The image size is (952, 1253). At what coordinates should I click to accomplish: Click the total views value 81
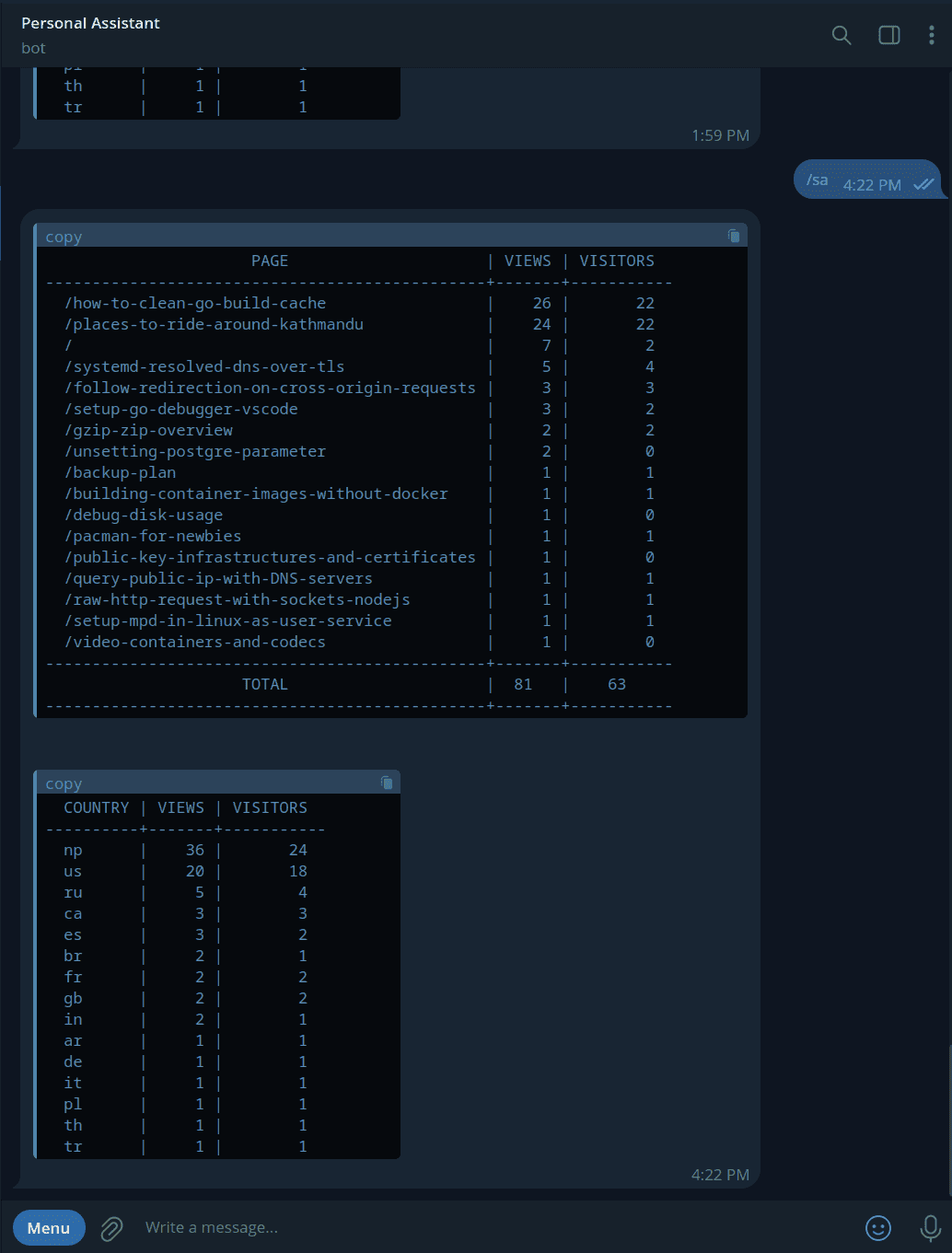tap(523, 684)
